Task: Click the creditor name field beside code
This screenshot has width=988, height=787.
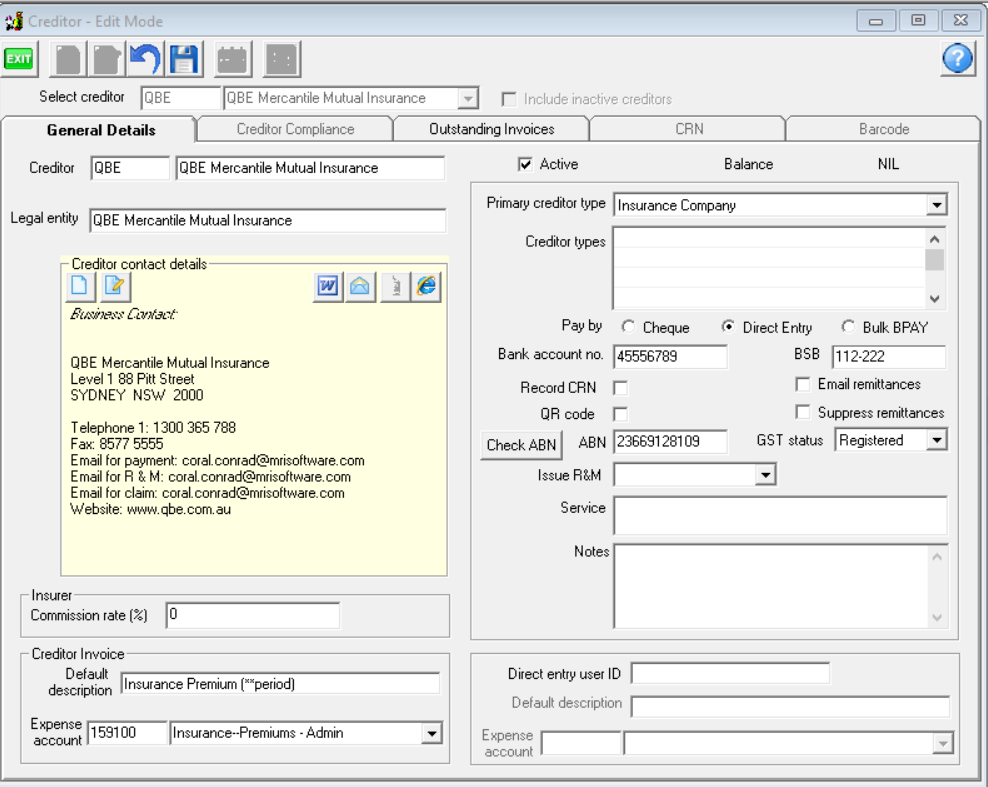Action: click(310, 168)
